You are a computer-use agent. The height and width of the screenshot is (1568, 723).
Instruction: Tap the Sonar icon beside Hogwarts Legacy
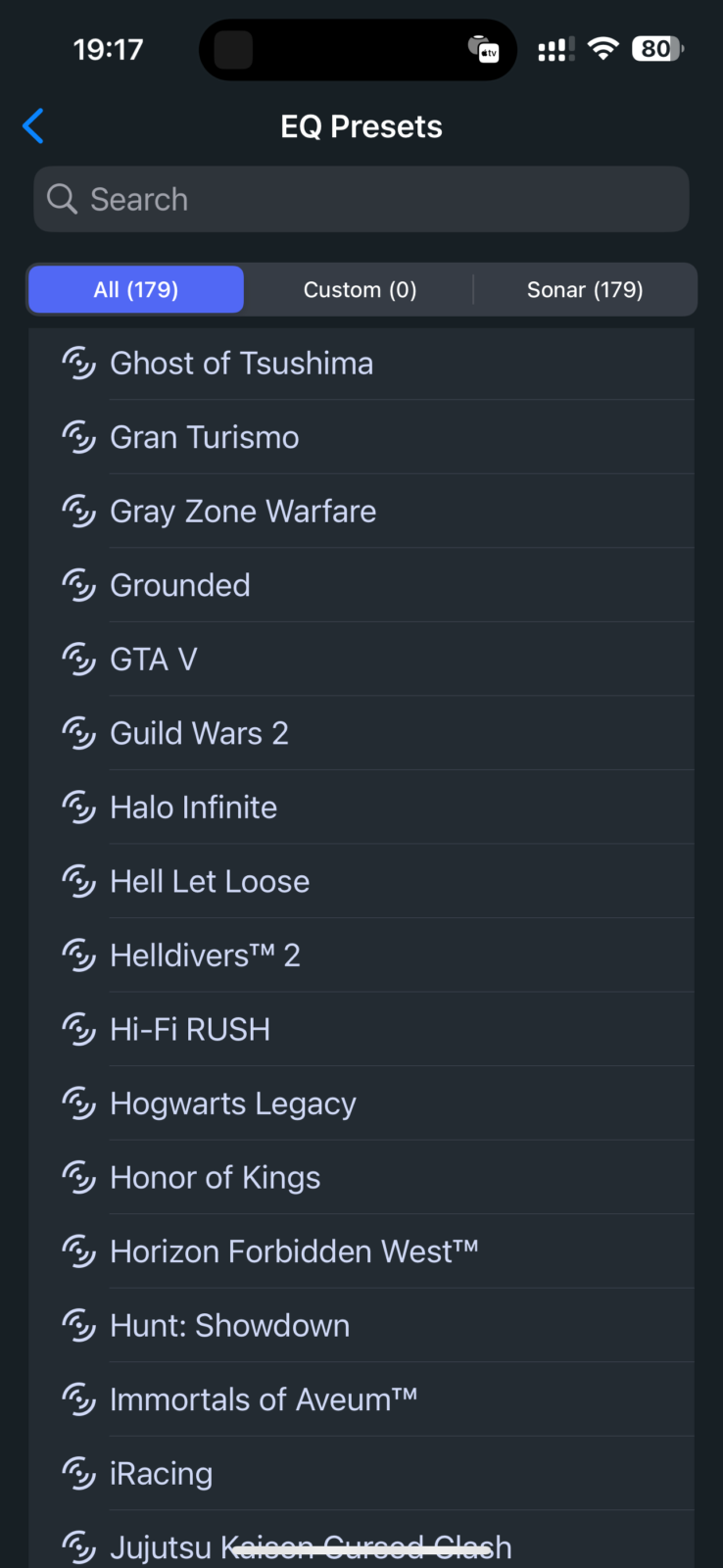coord(78,1103)
